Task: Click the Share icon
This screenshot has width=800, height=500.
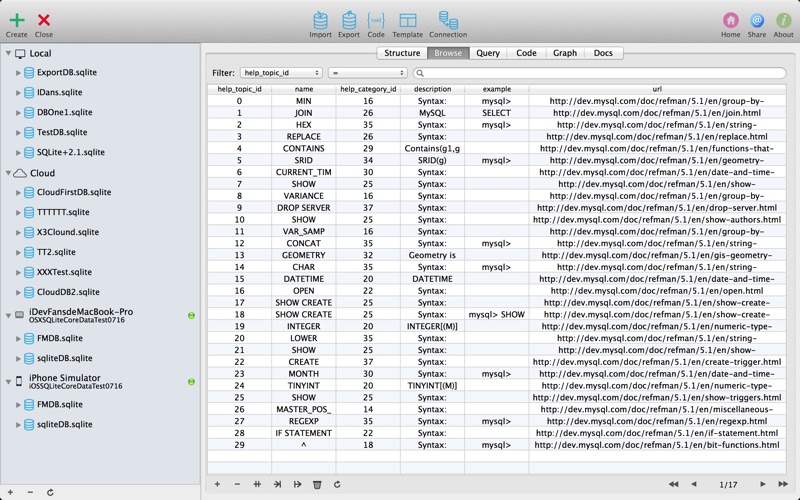Action: pos(757,20)
